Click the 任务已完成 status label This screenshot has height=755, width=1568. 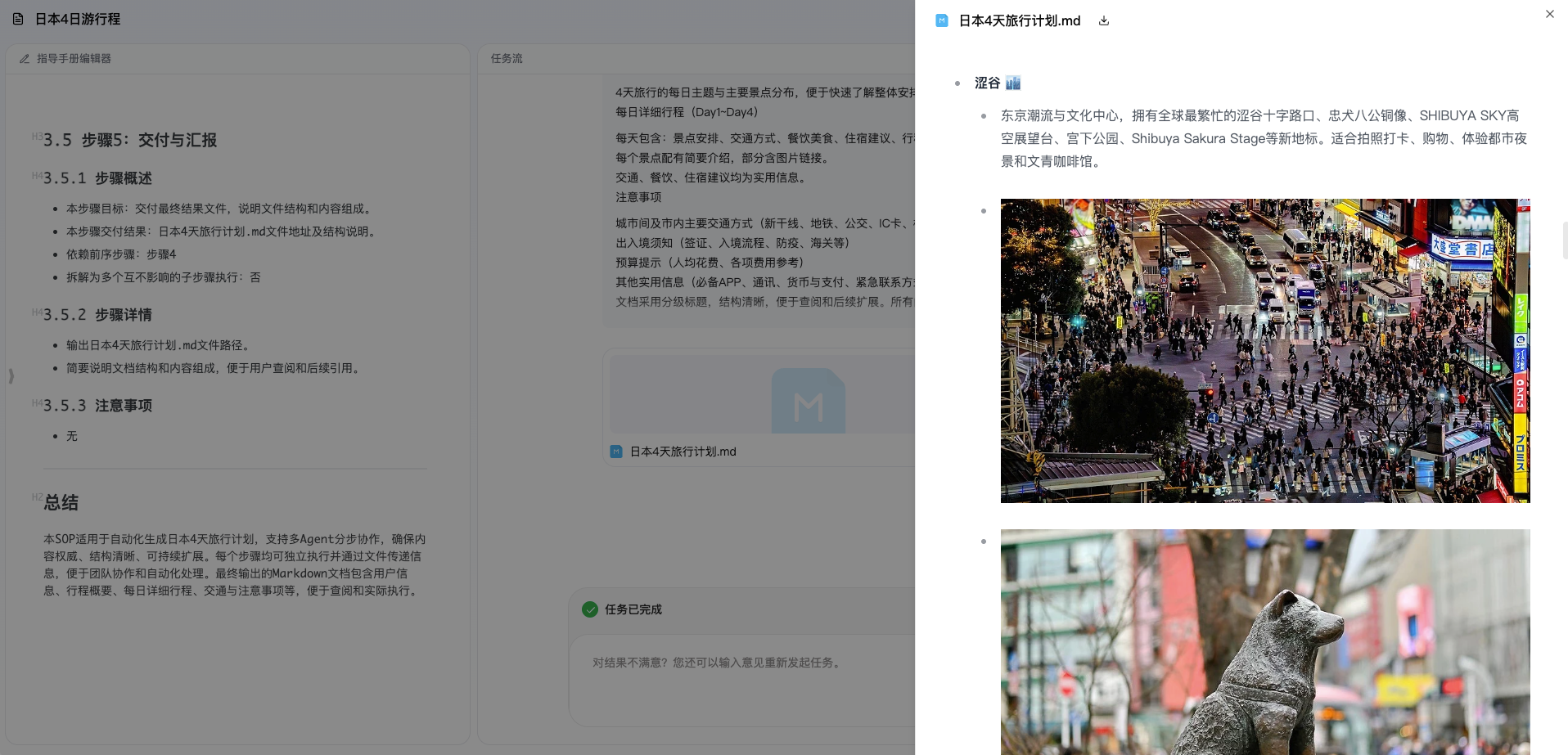tap(633, 609)
